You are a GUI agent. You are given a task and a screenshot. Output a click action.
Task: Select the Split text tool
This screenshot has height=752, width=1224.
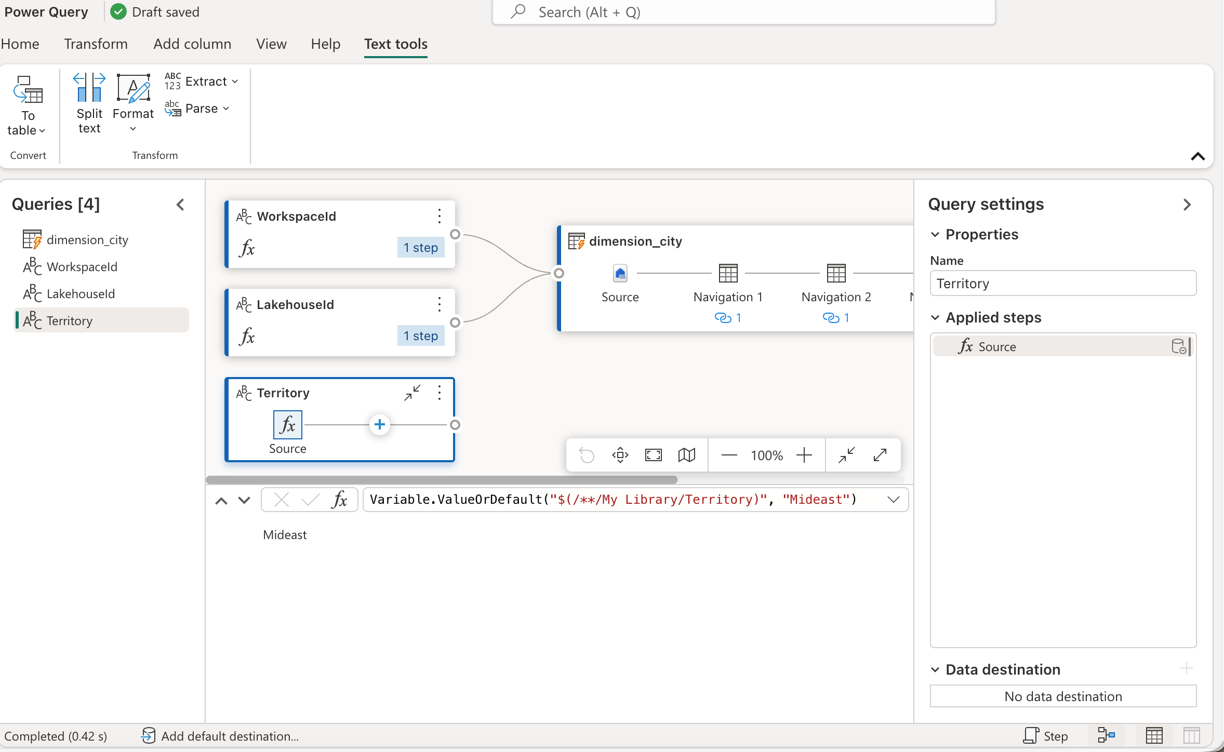click(88, 100)
